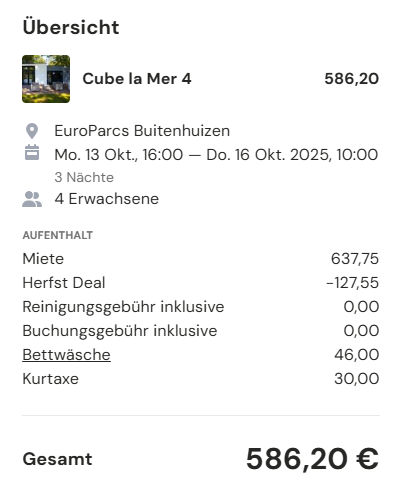Click the Übersicht heading
The width and height of the screenshot is (393, 489).
tap(71, 27)
